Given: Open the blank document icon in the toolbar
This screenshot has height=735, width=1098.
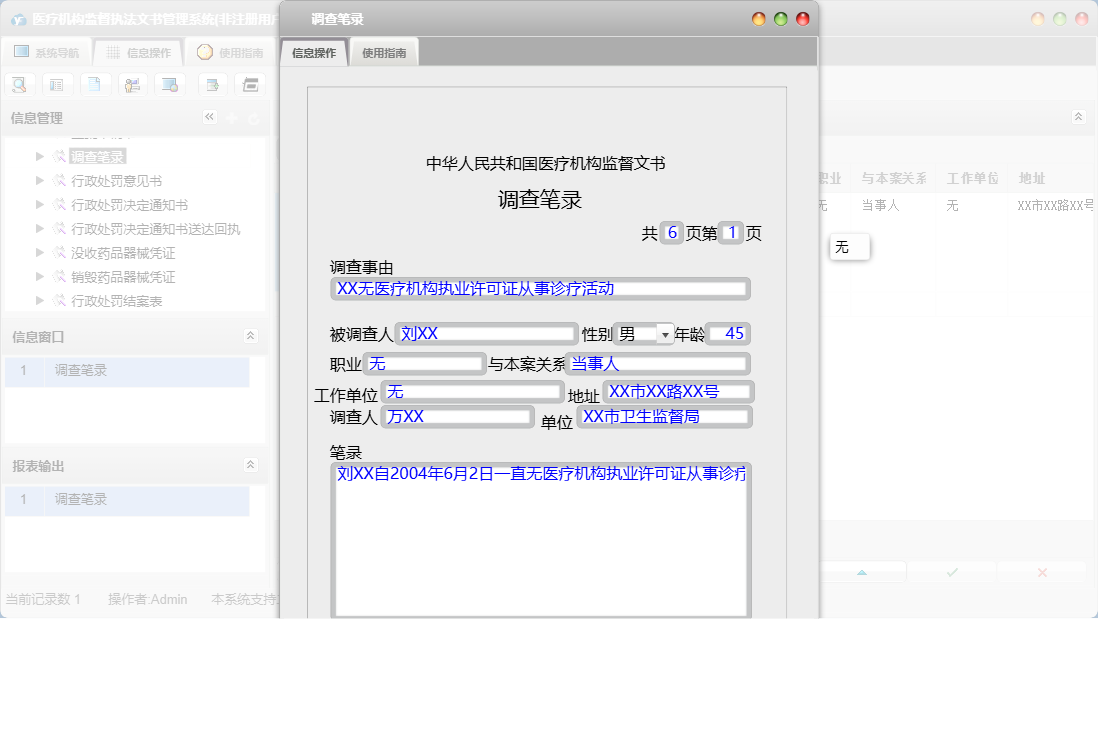Looking at the screenshot, I should [x=95, y=84].
